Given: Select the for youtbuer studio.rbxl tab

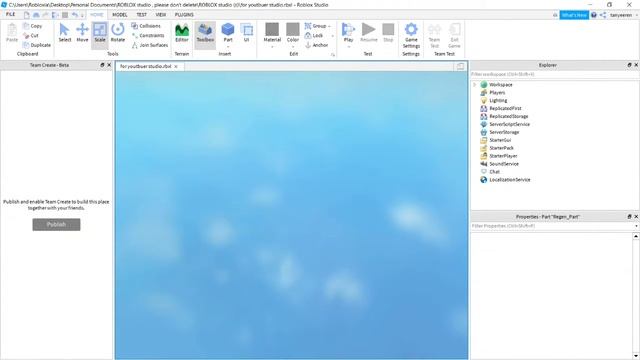Looking at the screenshot, I should (146, 66).
